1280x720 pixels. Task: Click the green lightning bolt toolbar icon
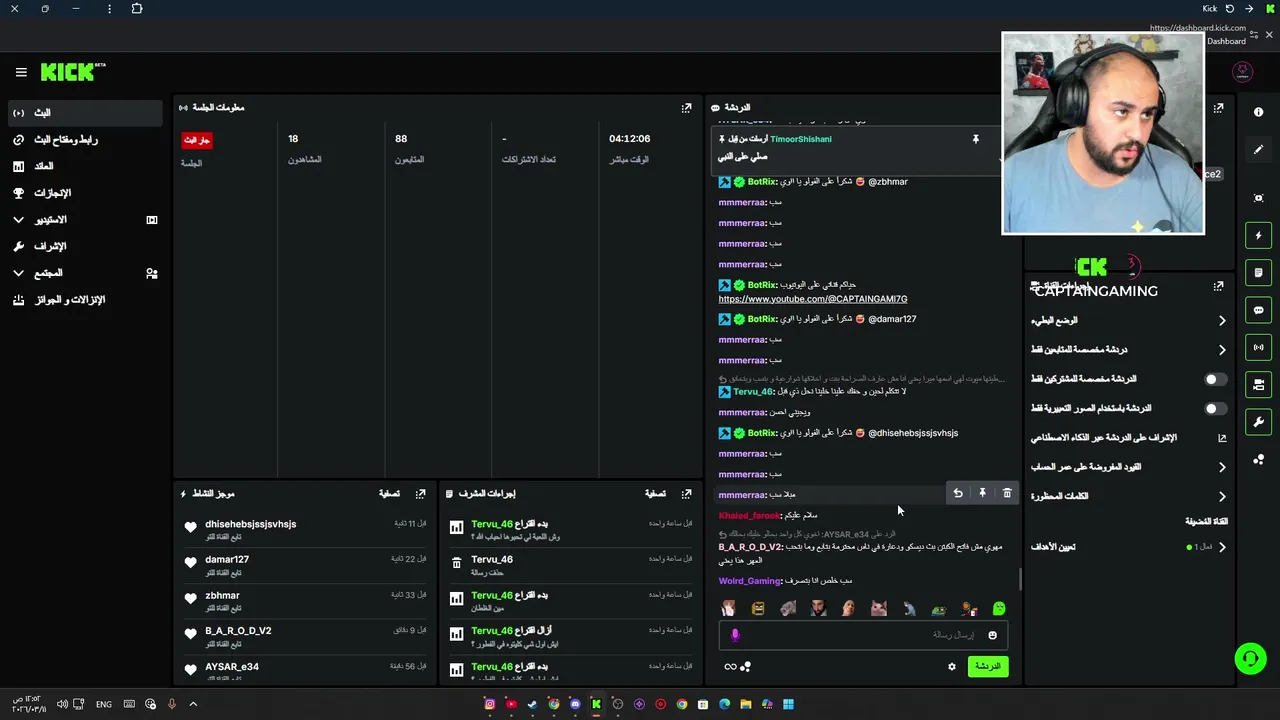click(1259, 236)
